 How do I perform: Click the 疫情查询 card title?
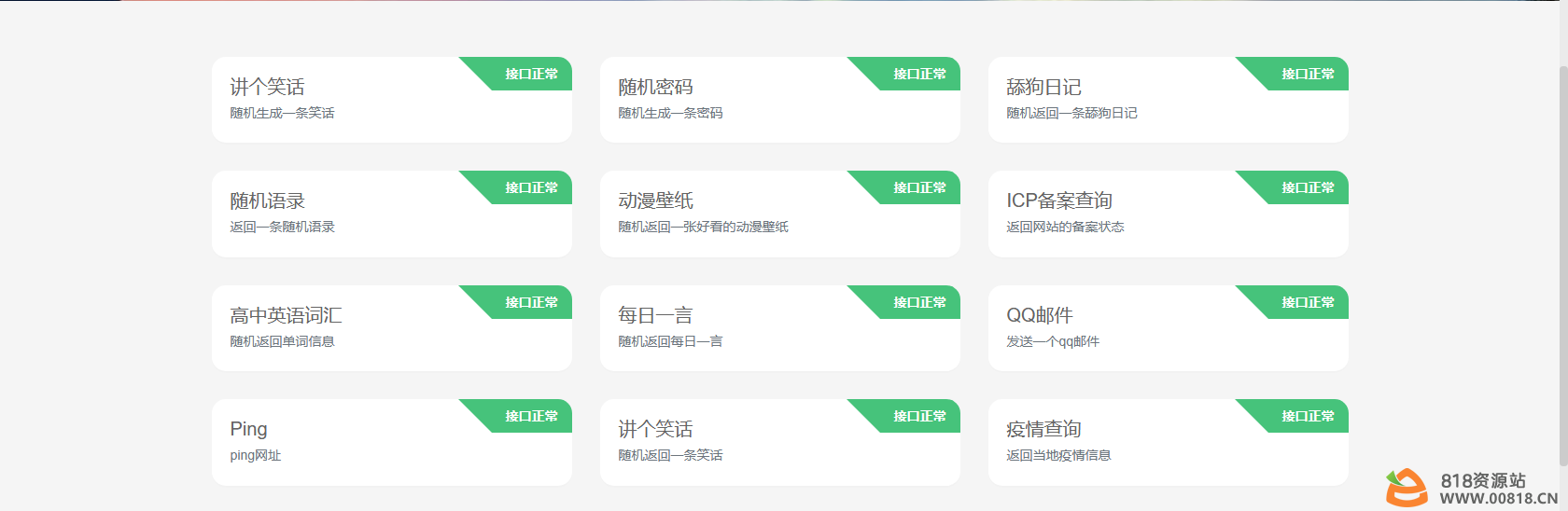(x=1043, y=429)
